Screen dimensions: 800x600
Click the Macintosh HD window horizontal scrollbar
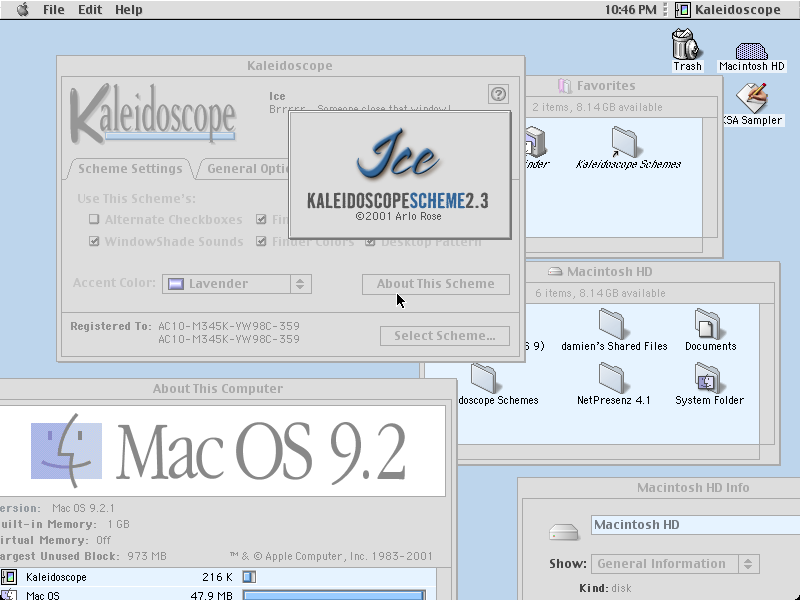click(608, 452)
